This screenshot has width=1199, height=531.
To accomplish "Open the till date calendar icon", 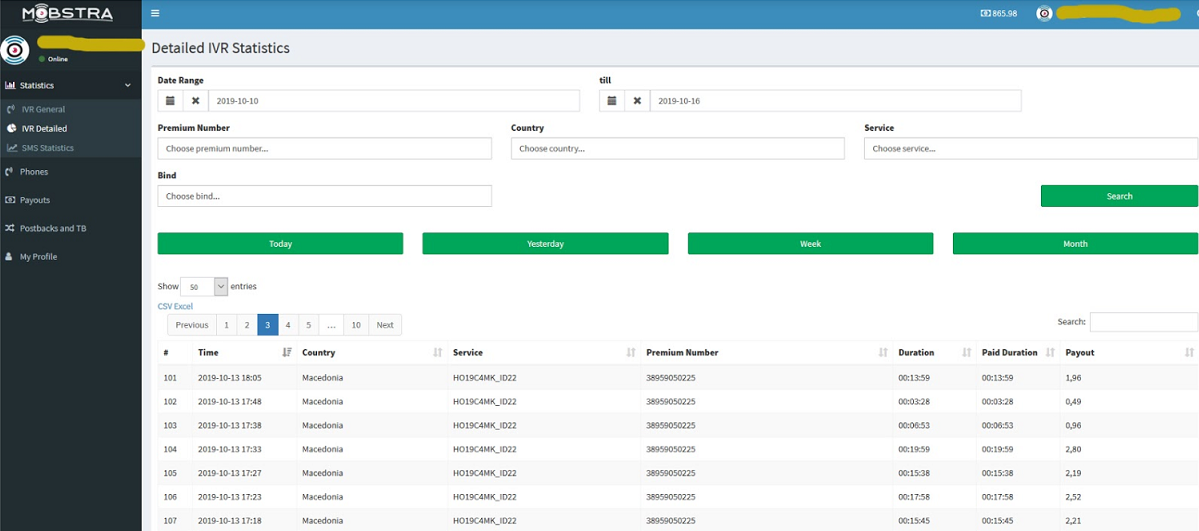I will tap(612, 100).
